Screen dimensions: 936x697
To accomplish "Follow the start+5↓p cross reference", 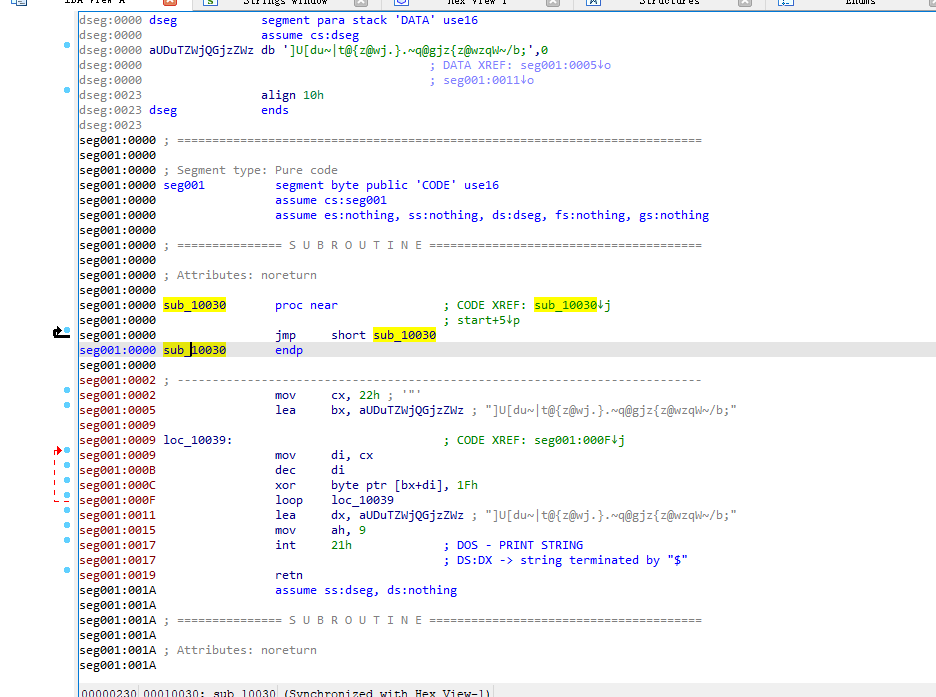I will pyautogui.click(x=488, y=320).
